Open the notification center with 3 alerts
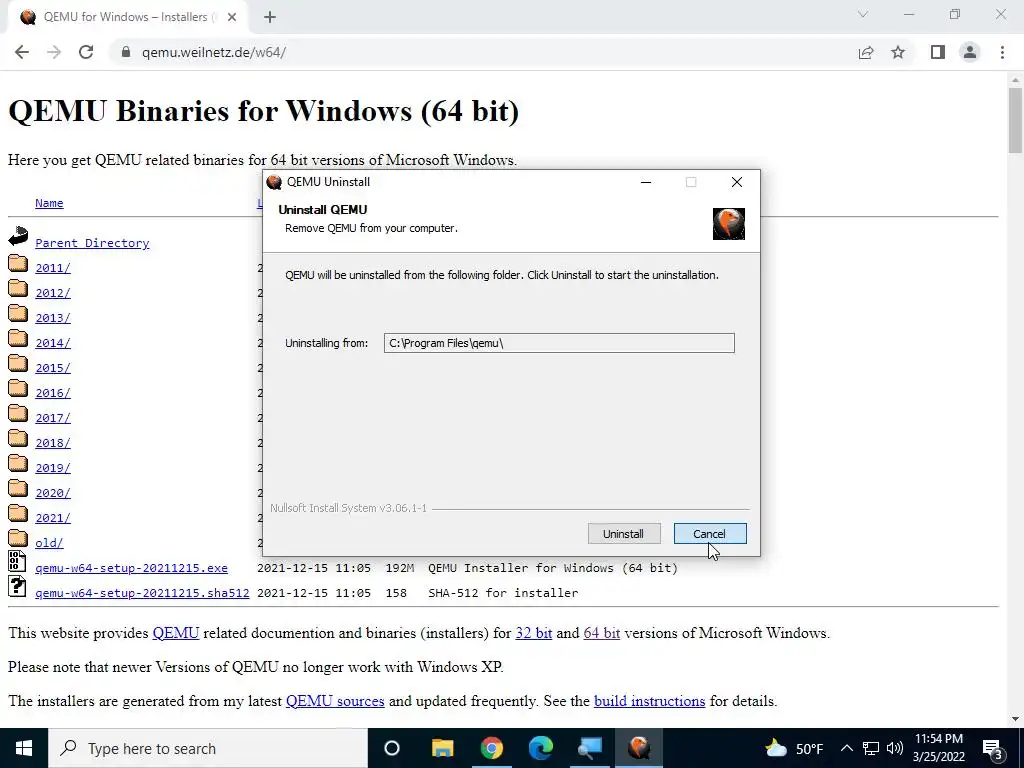Viewport: 1024px width, 768px height. tap(992, 748)
